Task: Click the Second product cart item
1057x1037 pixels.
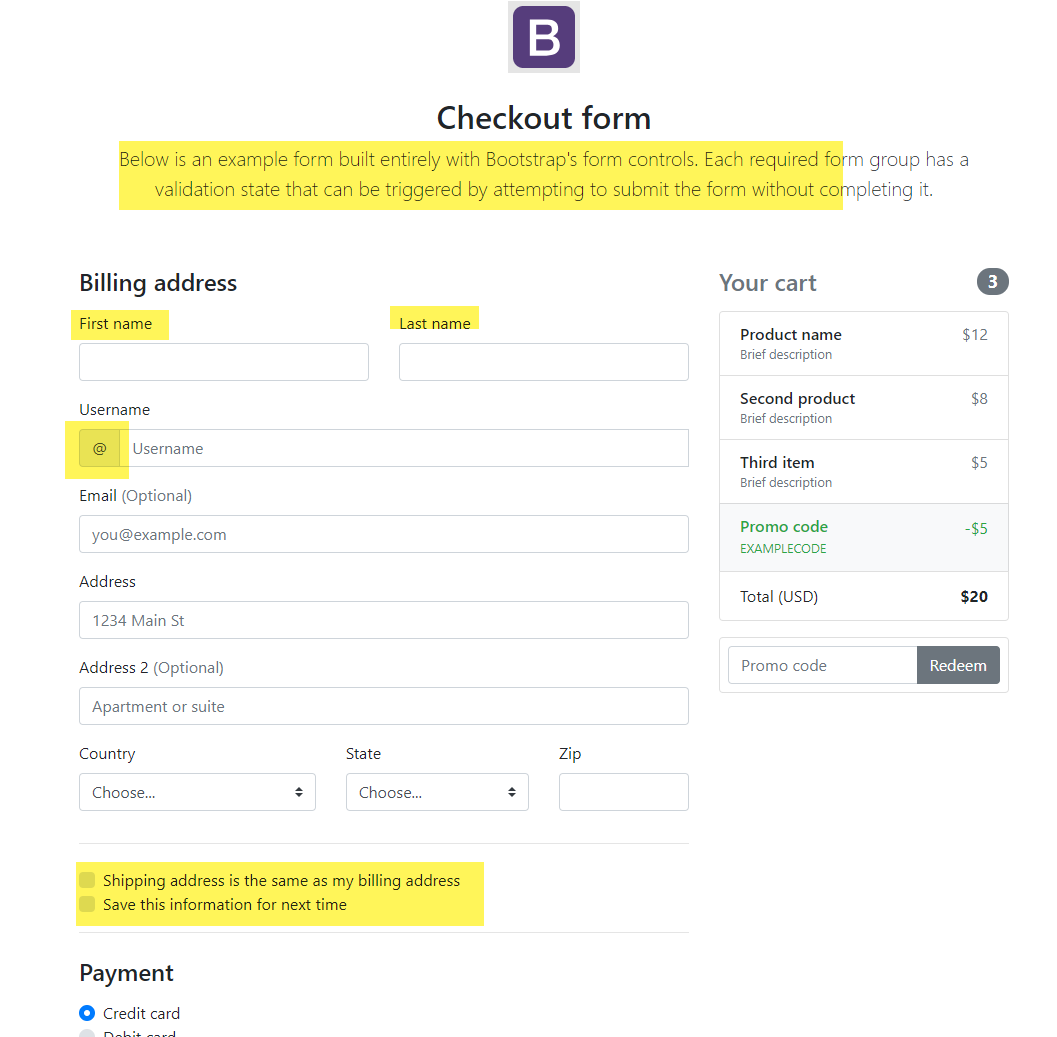Action: tap(864, 408)
